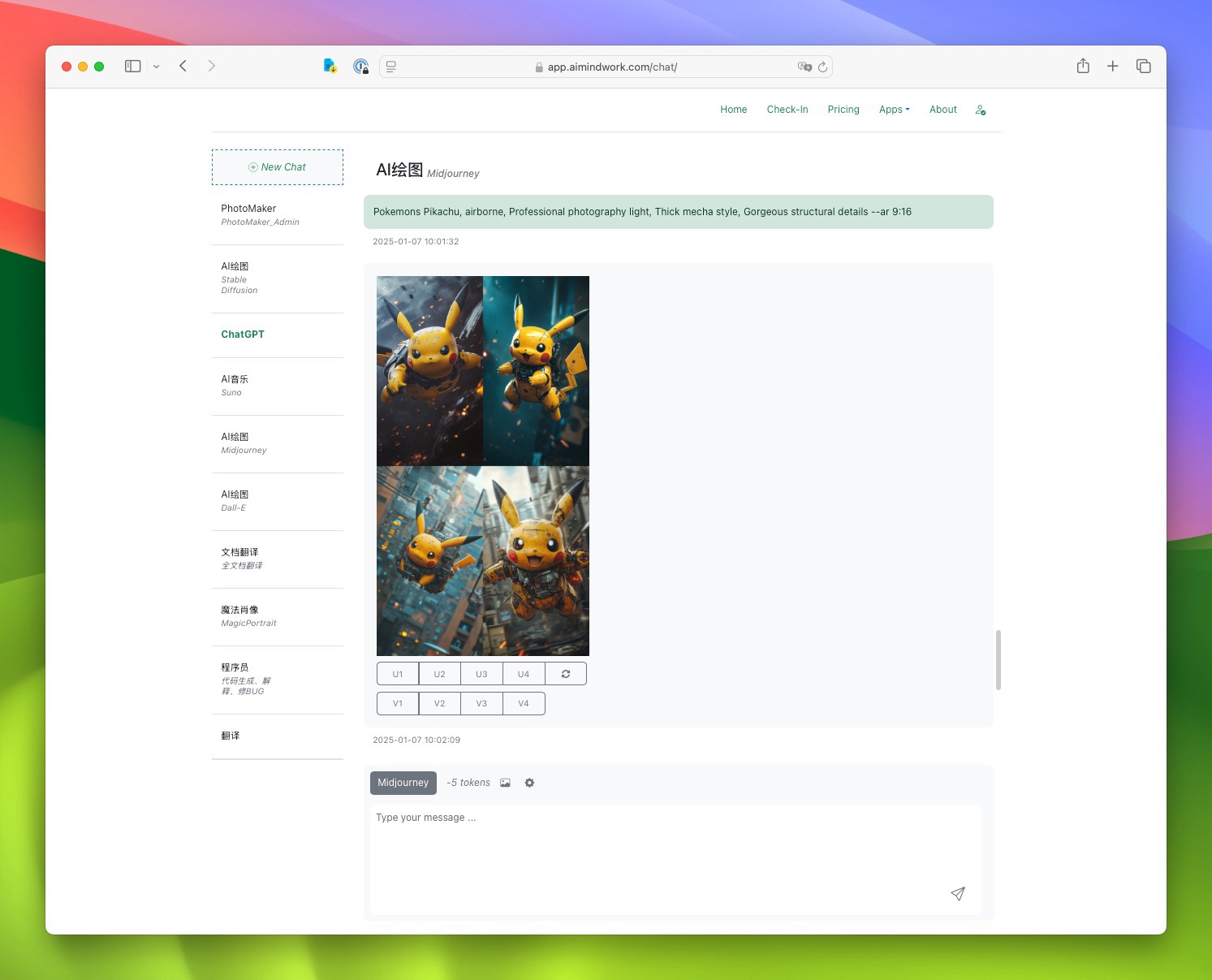The height and width of the screenshot is (980, 1212).
Task: Go back using the back arrow
Action: pyautogui.click(x=183, y=66)
